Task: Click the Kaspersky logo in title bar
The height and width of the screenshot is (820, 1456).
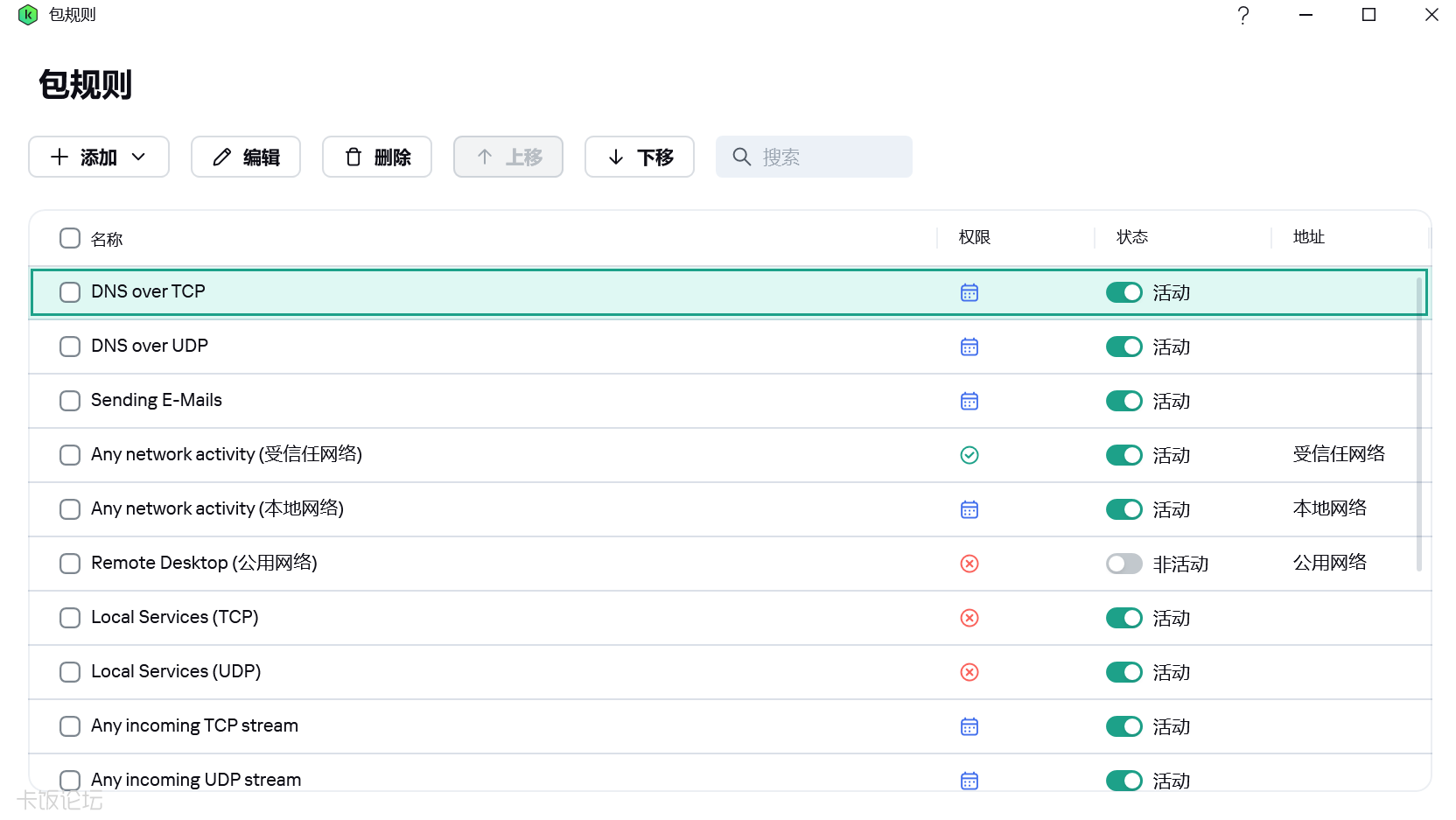Action: 28,15
